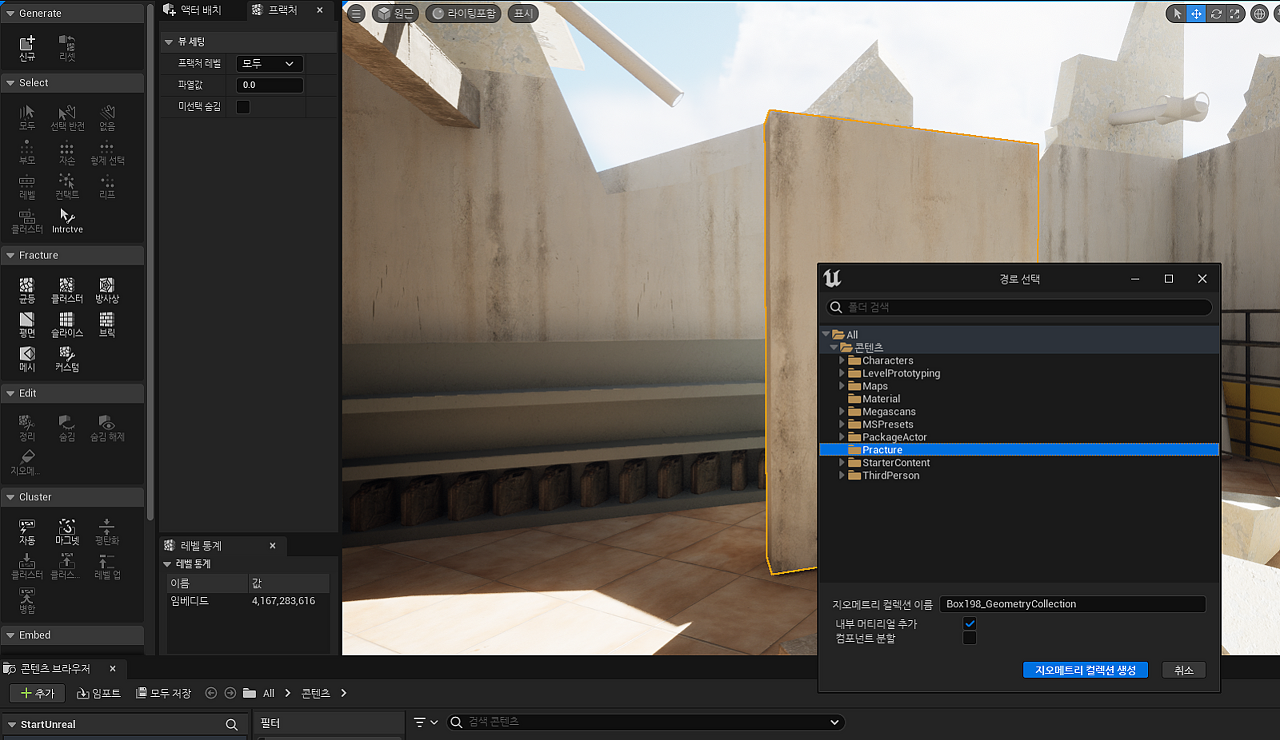The image size is (1280, 740).
Task: Click the 형제 선택 (Siblings) icon
Action: click(x=107, y=151)
